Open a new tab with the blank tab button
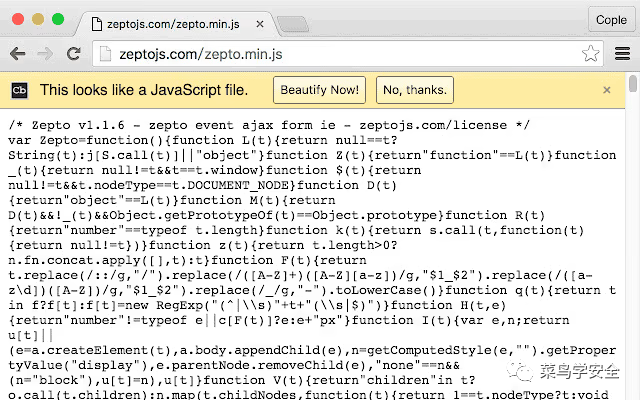The image size is (640, 400). click(x=293, y=24)
